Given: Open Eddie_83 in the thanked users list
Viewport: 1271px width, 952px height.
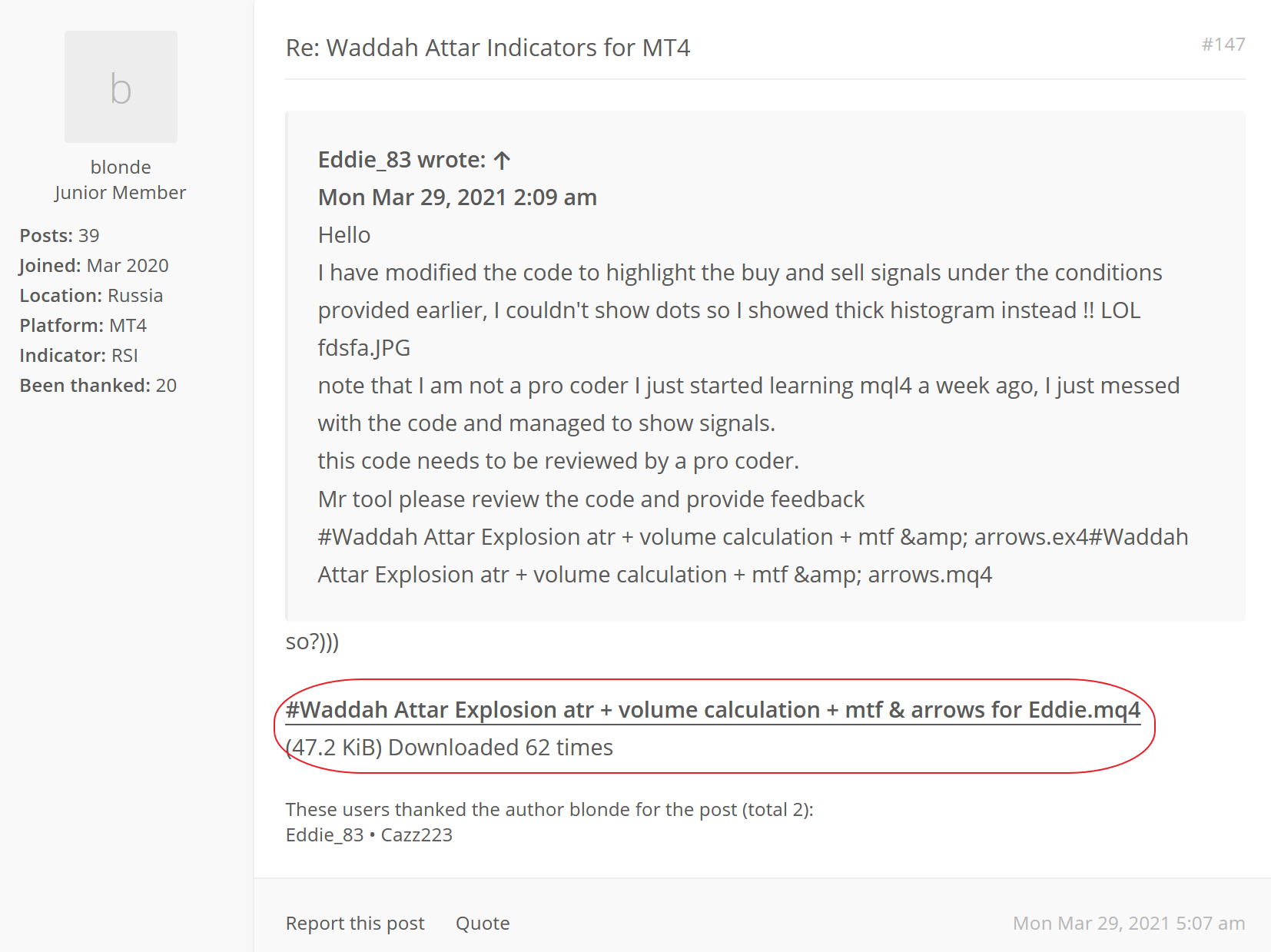Looking at the screenshot, I should (324, 835).
